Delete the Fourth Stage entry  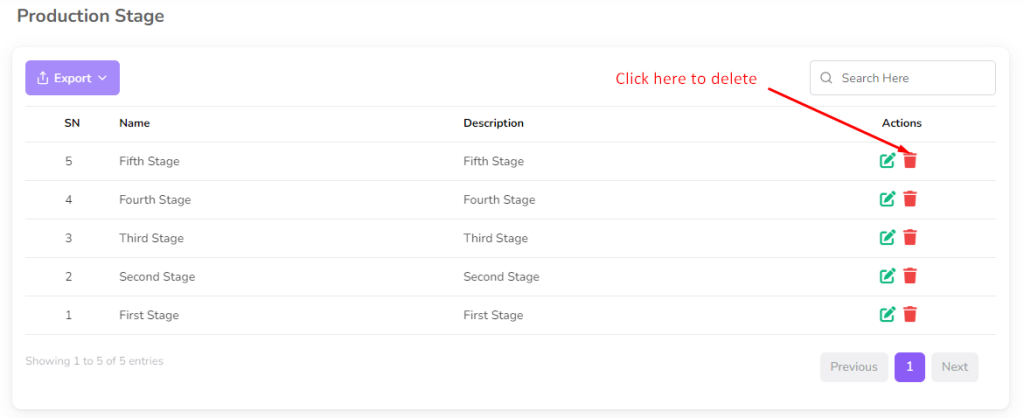coord(910,199)
